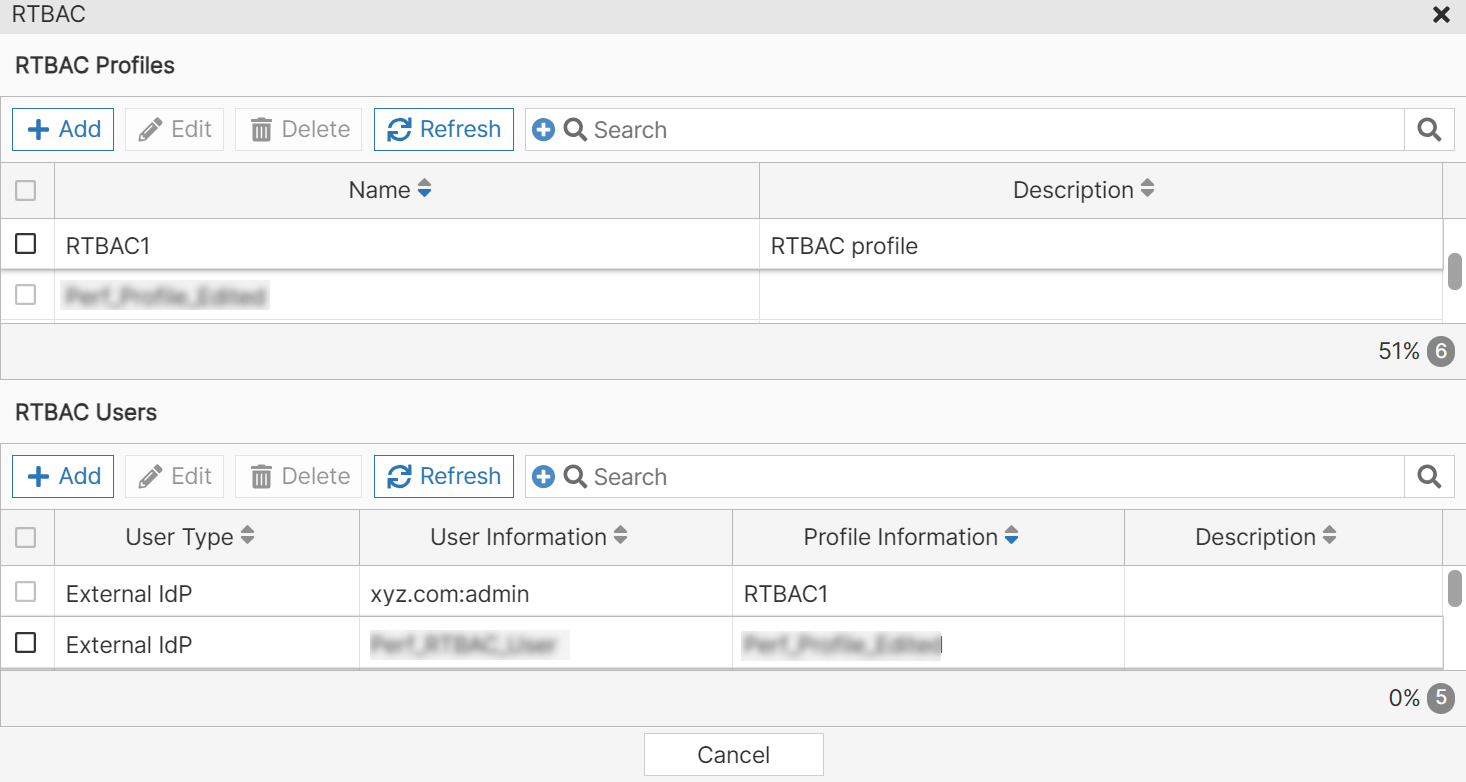The width and height of the screenshot is (1466, 782).
Task: Refresh the RTBAC Users list
Action: pos(443,476)
